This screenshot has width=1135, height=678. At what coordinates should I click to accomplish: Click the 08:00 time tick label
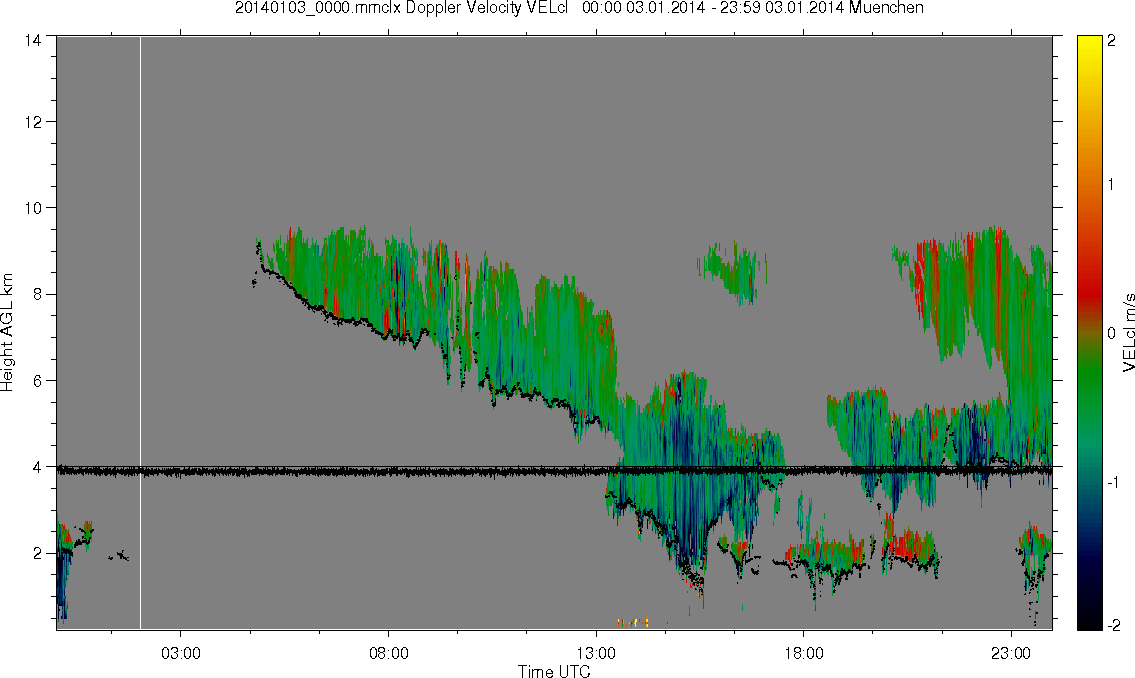tap(388, 654)
